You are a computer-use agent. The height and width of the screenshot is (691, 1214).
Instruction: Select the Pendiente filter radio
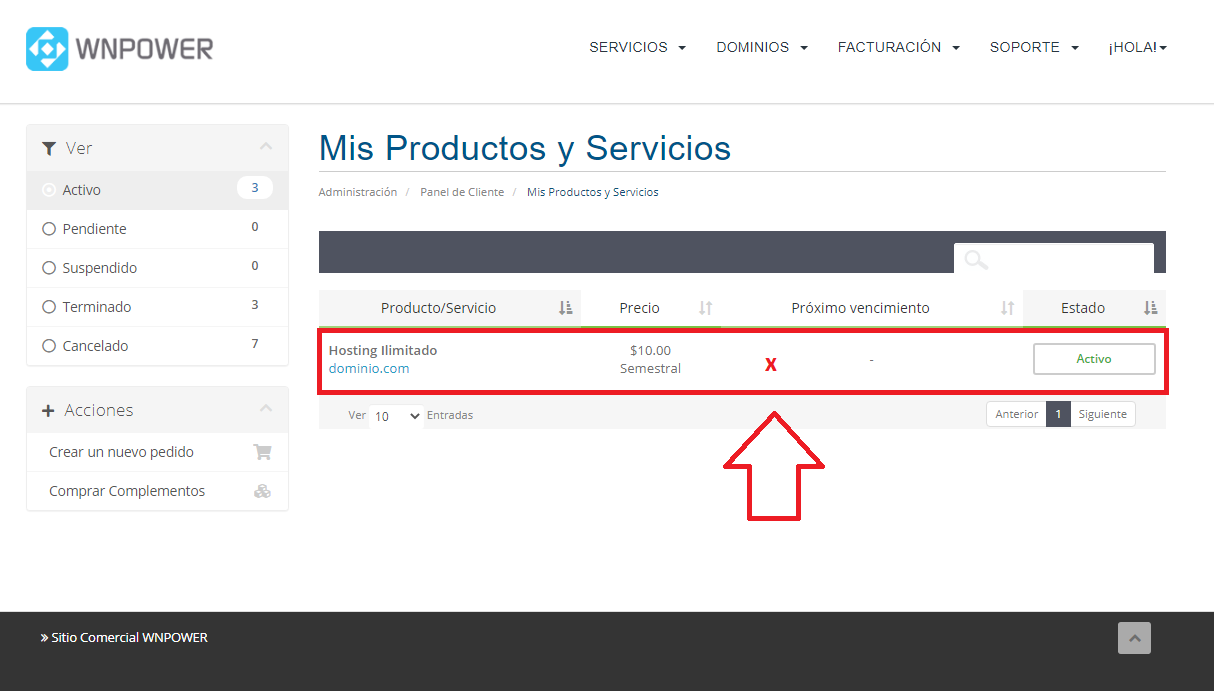(x=49, y=229)
